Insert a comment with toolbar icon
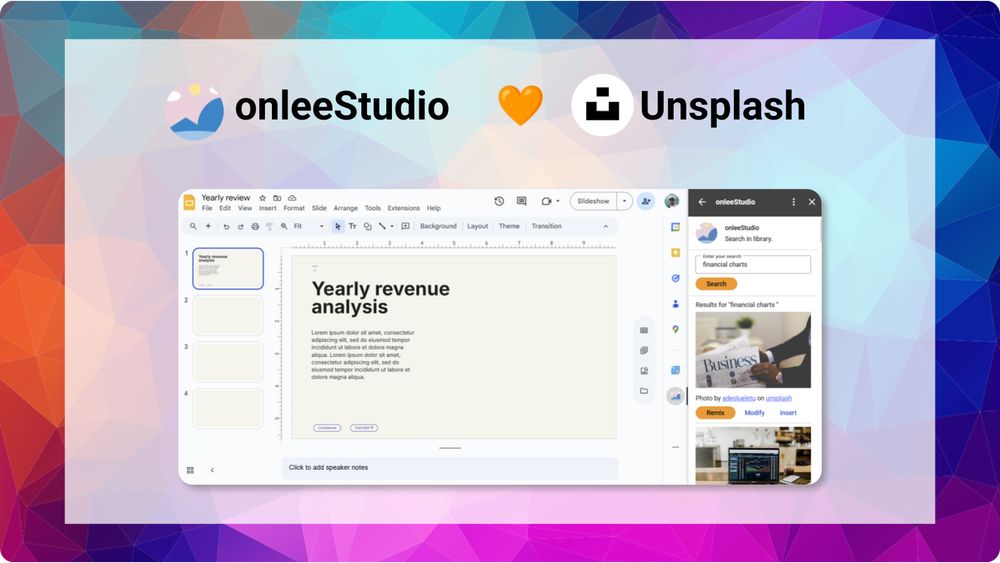Viewport: 1000px width, 563px height. pyautogui.click(x=405, y=226)
